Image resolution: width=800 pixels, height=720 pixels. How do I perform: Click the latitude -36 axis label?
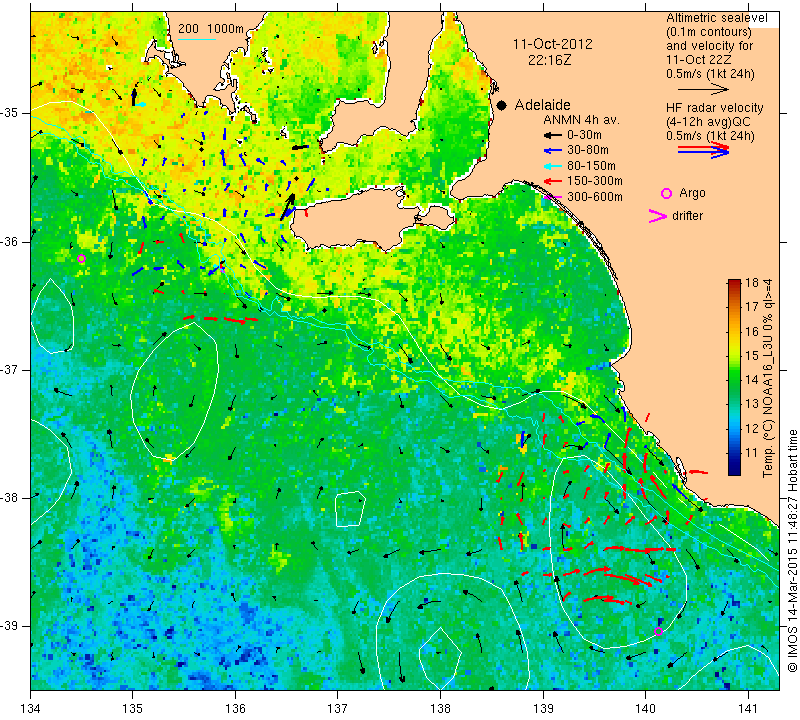tap(11, 241)
